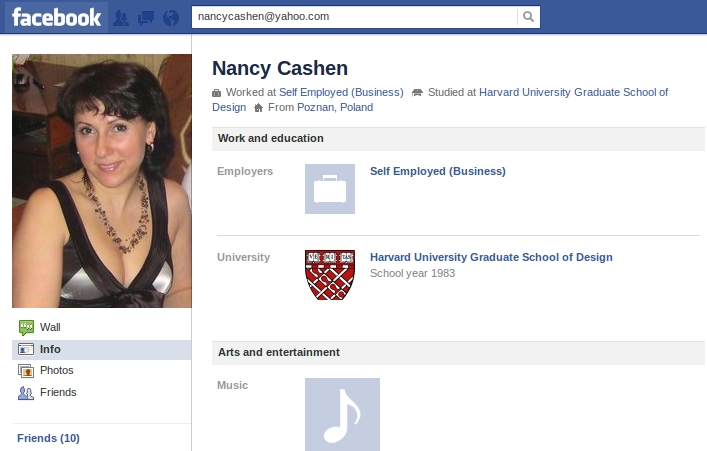
Task: Open notifications globe icon
Action: coord(171,18)
